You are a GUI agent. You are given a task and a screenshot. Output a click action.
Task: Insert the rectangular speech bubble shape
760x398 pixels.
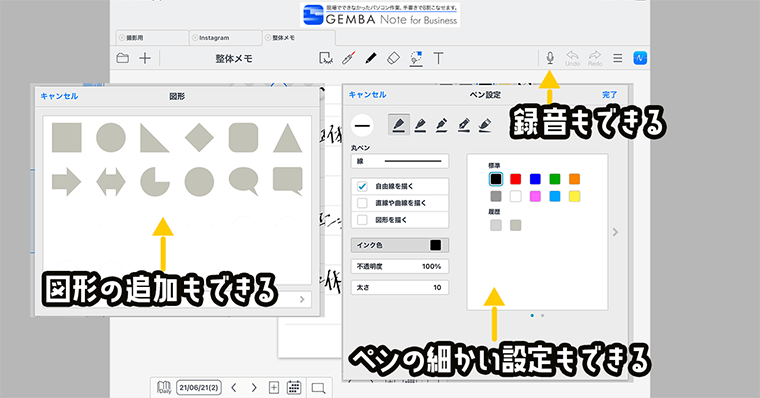point(288,181)
